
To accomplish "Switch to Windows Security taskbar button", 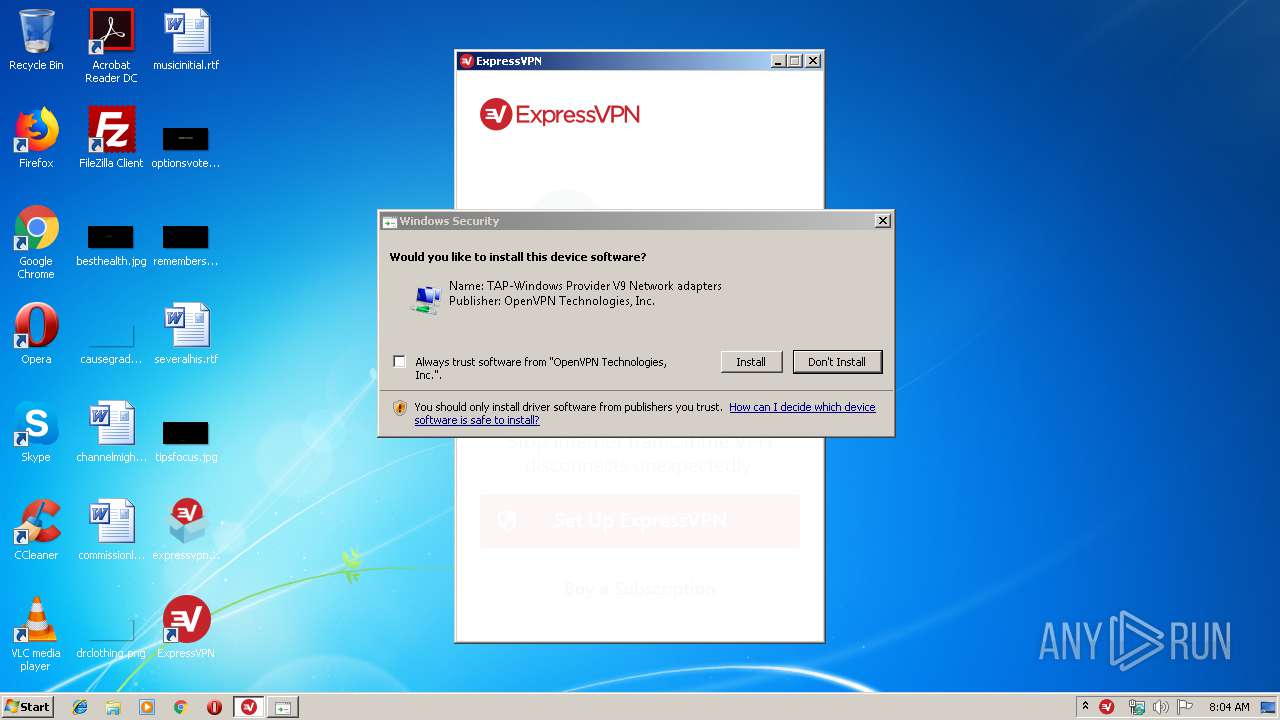I will coord(283,707).
